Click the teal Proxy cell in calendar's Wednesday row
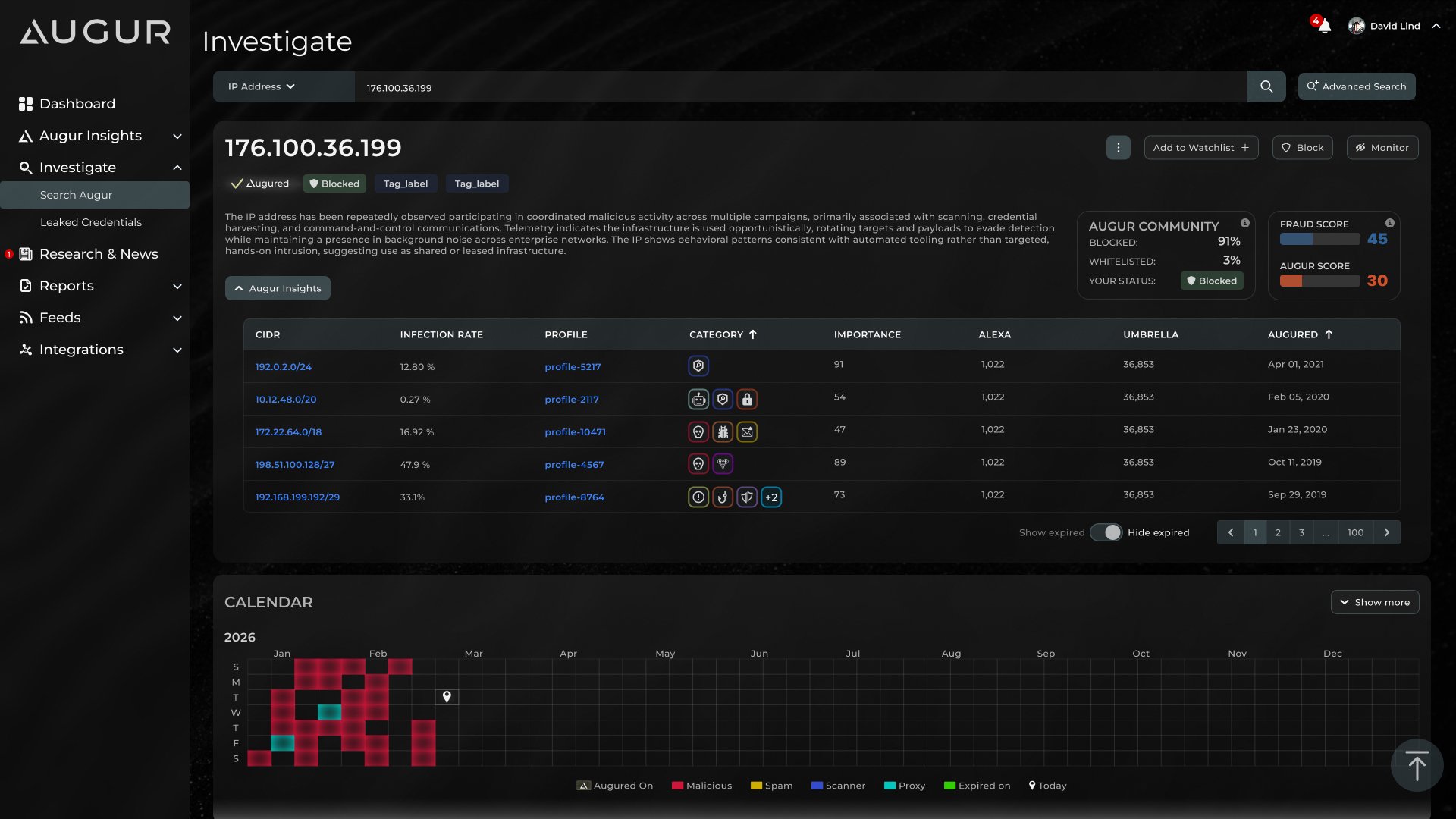Viewport: 1456px width, 819px height. (x=329, y=712)
